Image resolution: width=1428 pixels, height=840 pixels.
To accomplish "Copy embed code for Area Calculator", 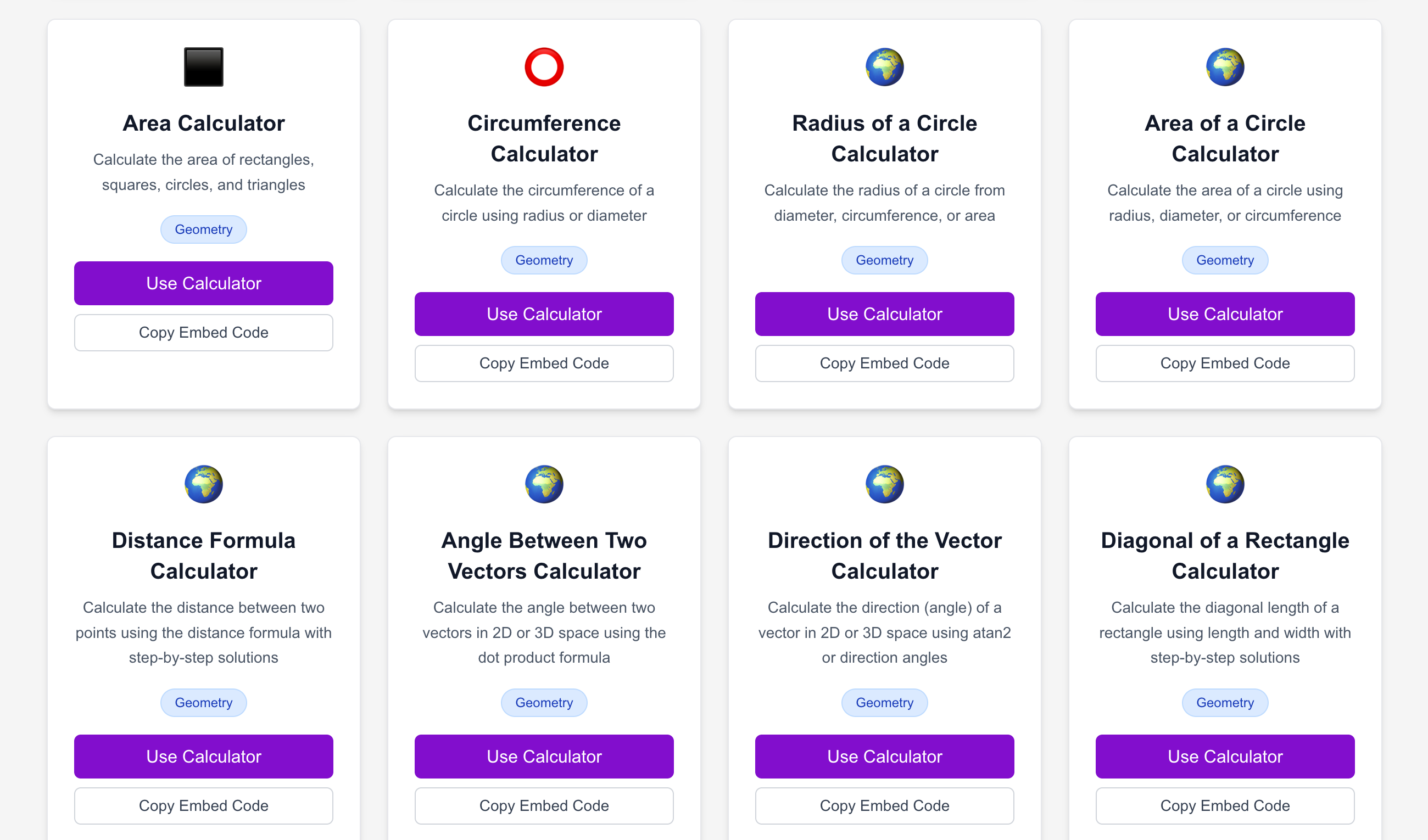I will pos(203,333).
